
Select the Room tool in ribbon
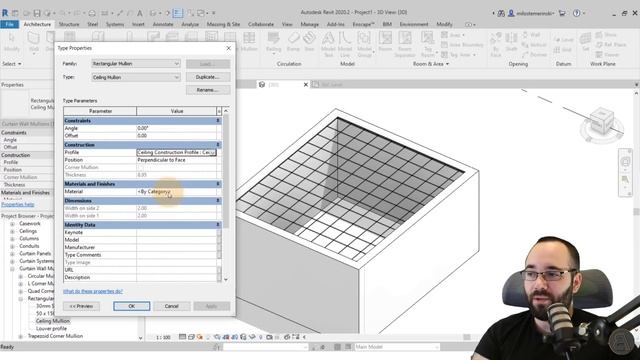(385, 42)
